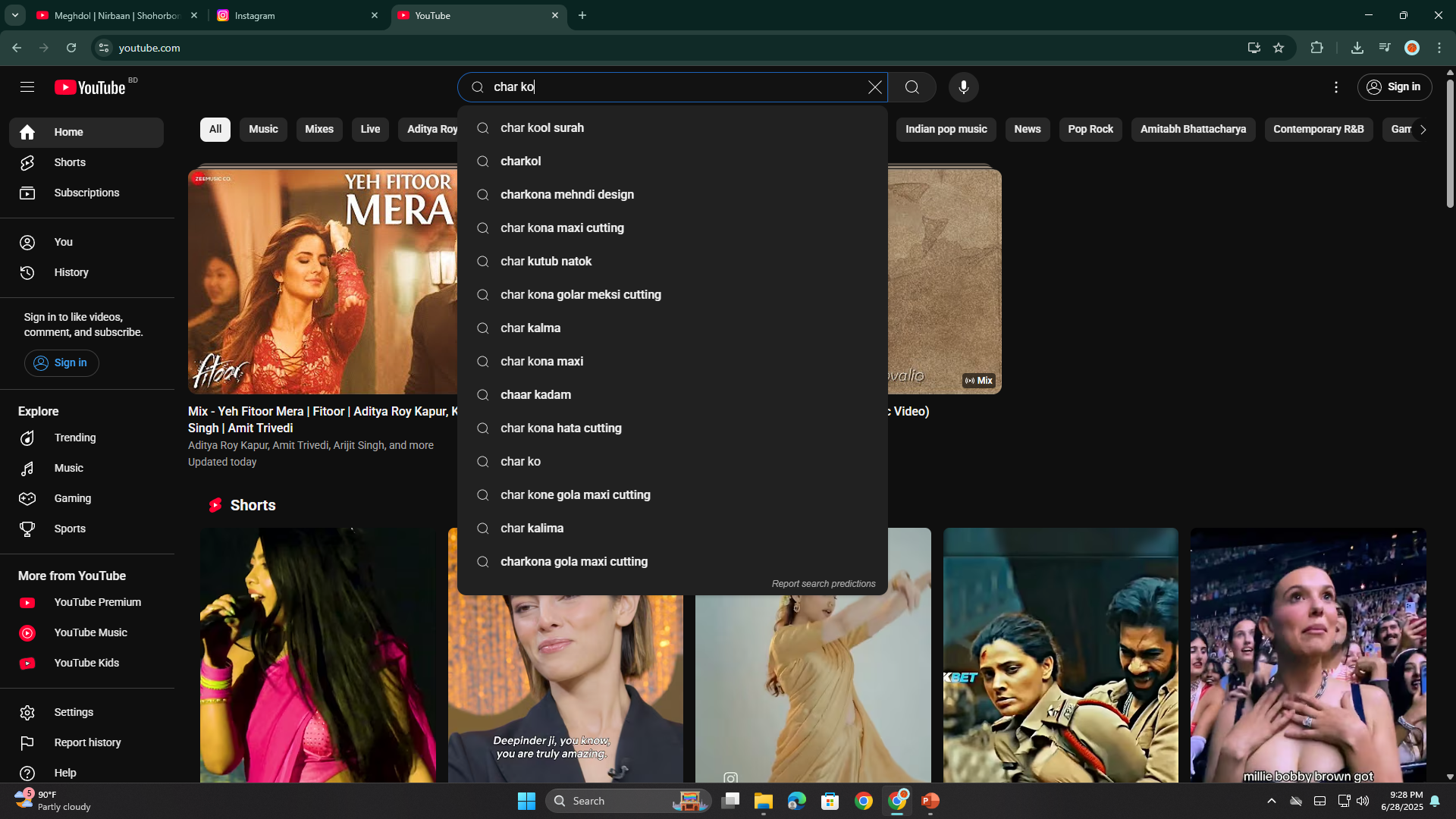Open Music under Explore
Image resolution: width=1456 pixels, height=819 pixels.
pyautogui.click(x=86, y=468)
